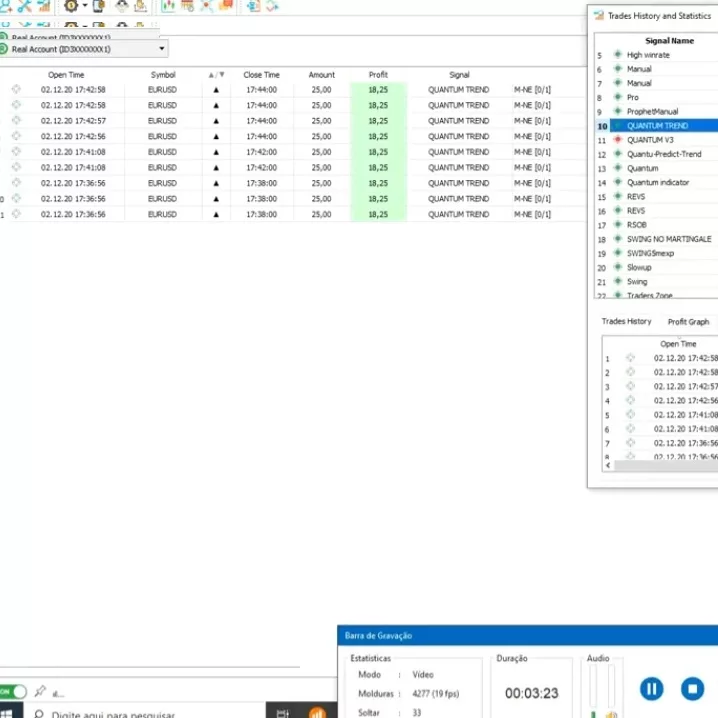The height and width of the screenshot is (718, 718).
Task: Click trade icon in history row 4
Action: pyautogui.click(x=630, y=400)
